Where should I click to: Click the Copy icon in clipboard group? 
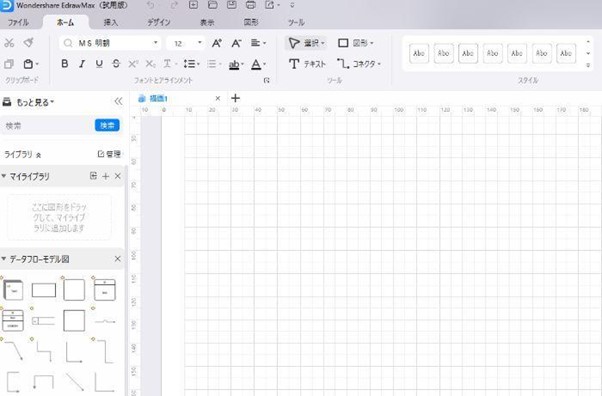tap(8, 64)
